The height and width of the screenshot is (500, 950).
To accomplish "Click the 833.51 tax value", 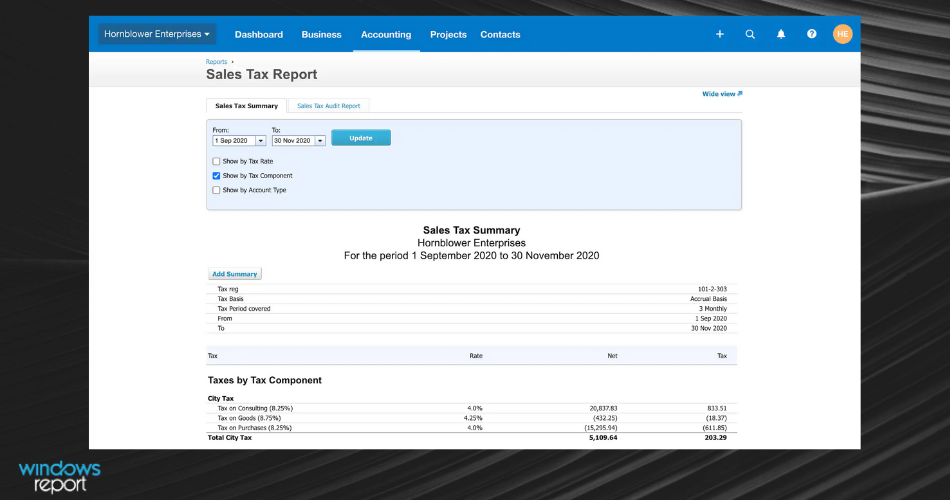I will [x=717, y=408].
